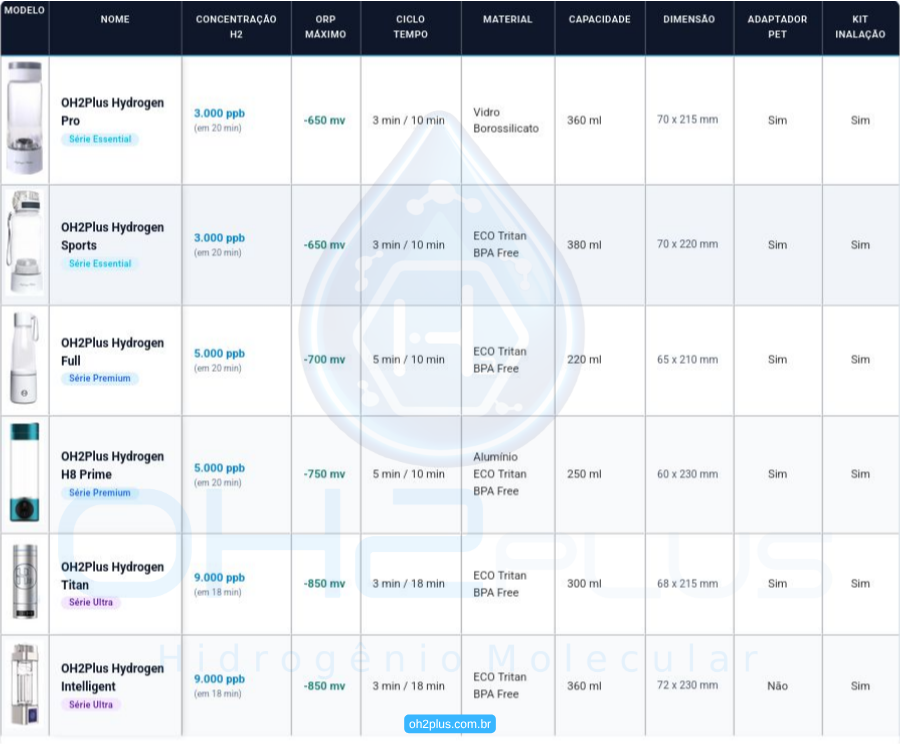900x750 pixels.
Task: Click the 380 ml capacity cell
Action: (x=584, y=244)
